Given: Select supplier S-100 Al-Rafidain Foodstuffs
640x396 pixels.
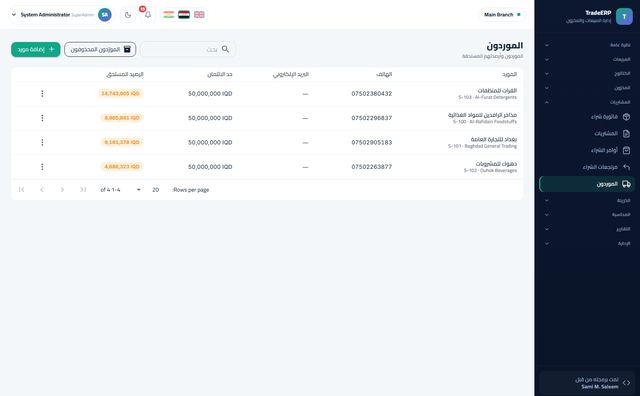Looking at the screenshot, I should tap(482, 118).
